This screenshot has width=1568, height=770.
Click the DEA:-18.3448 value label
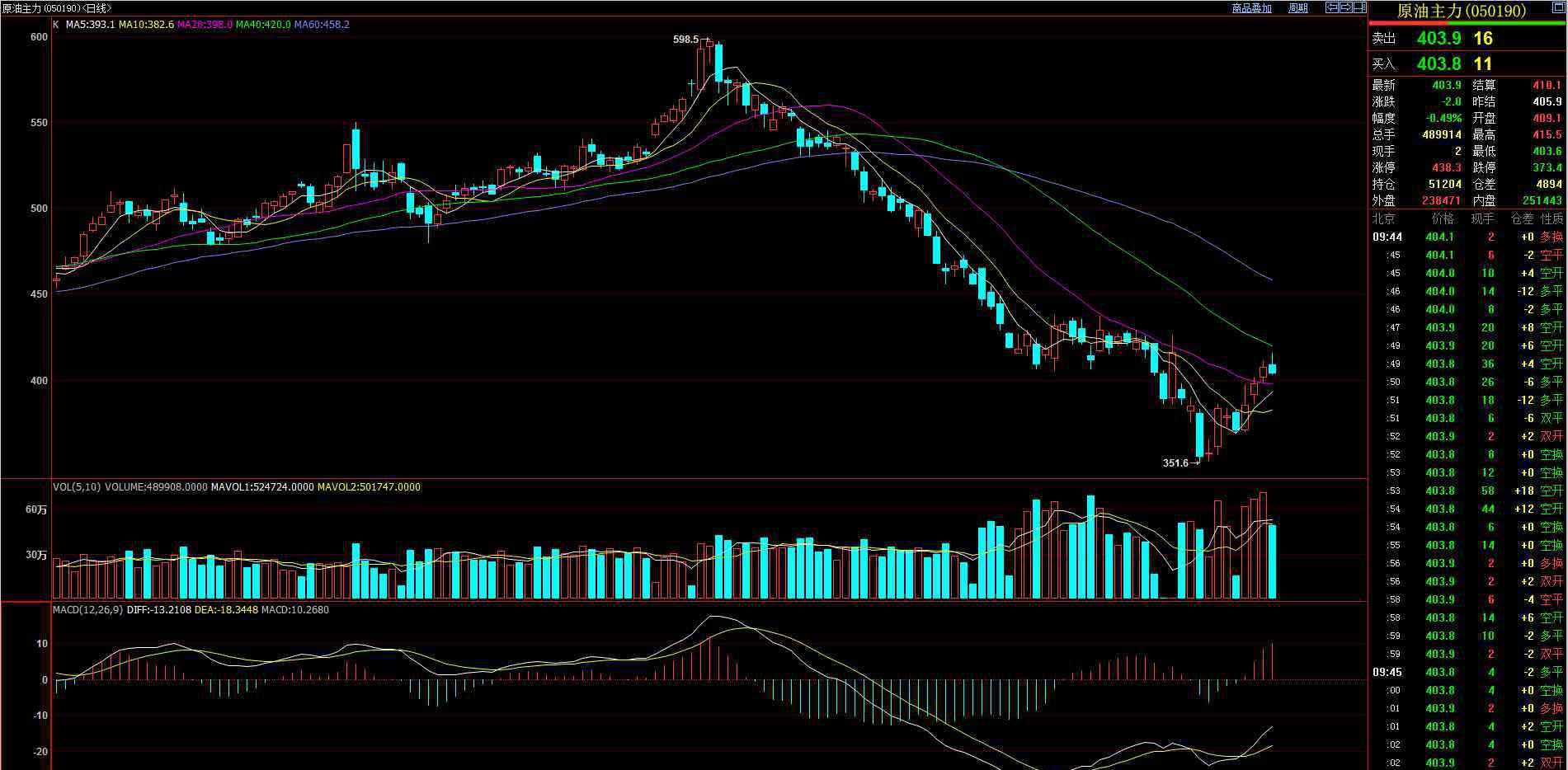tap(228, 610)
